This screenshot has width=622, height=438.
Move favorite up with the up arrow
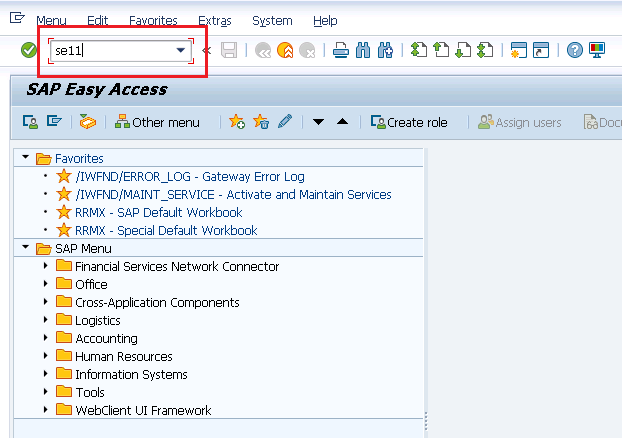tap(342, 122)
